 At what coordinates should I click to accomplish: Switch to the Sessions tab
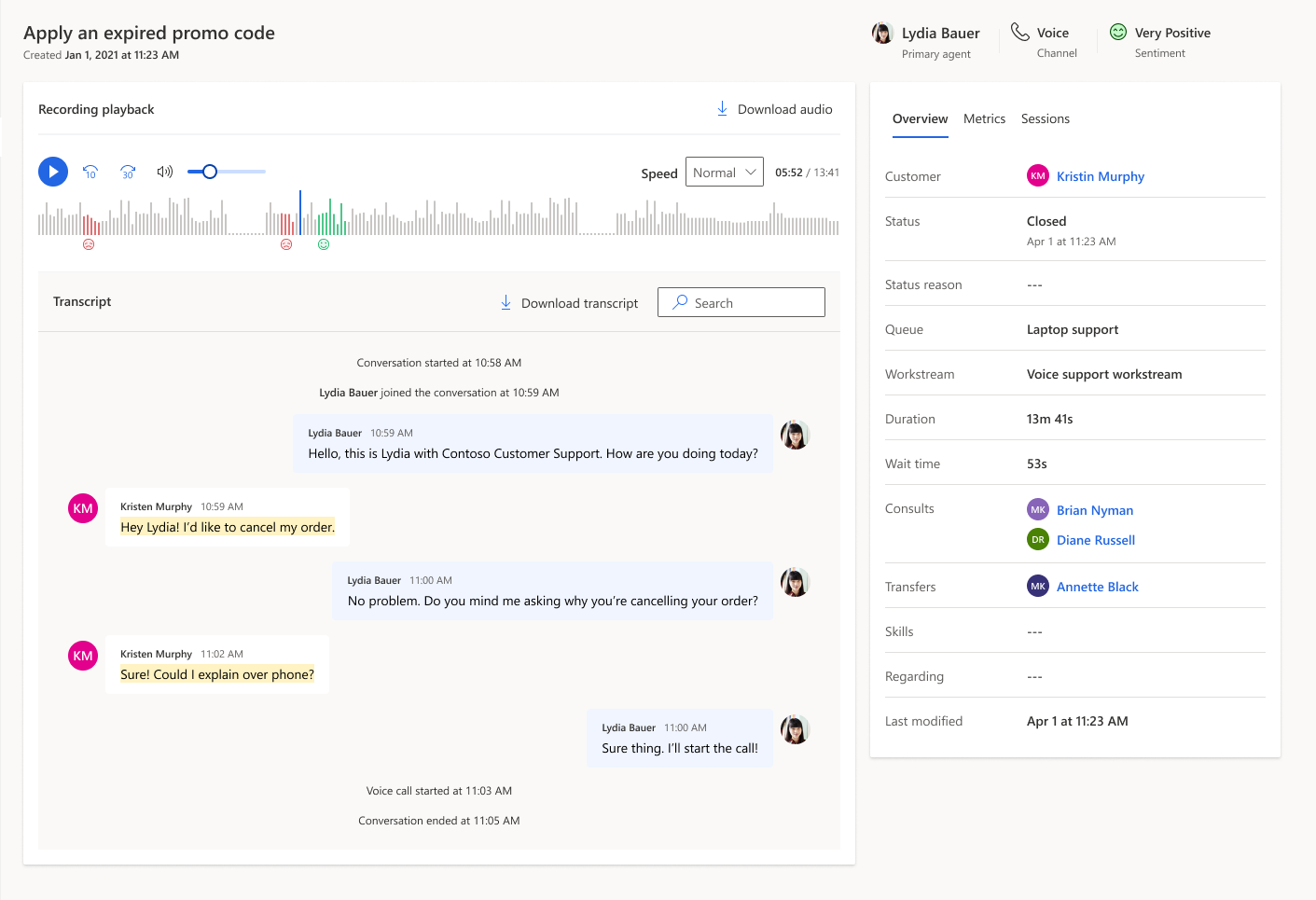click(1045, 118)
